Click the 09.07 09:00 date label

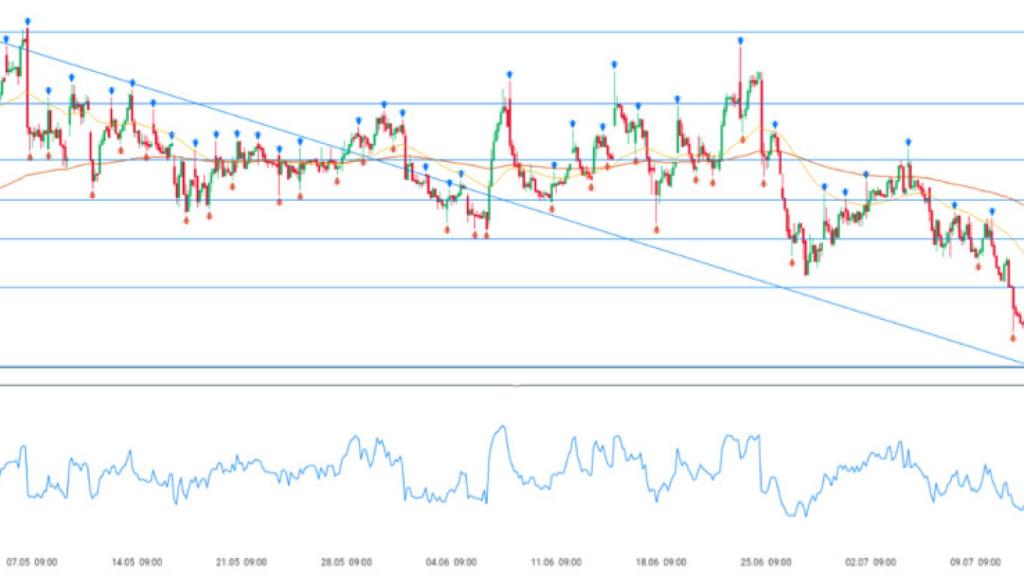977,562
